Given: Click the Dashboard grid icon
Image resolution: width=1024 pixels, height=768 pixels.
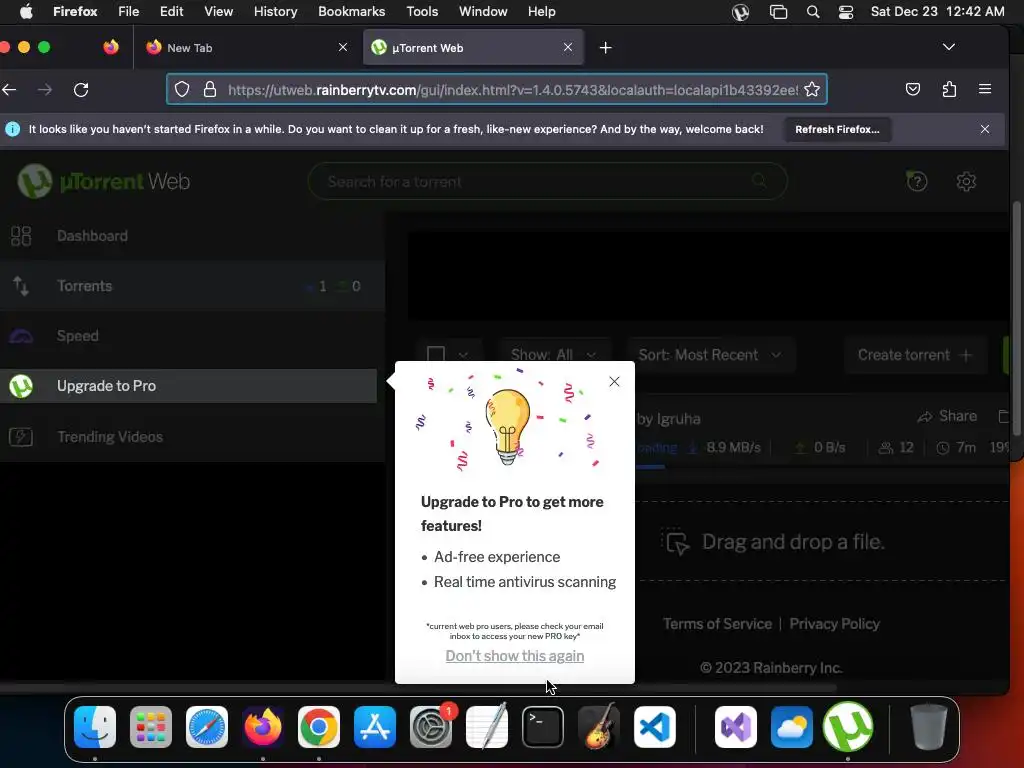Looking at the screenshot, I should (x=21, y=236).
